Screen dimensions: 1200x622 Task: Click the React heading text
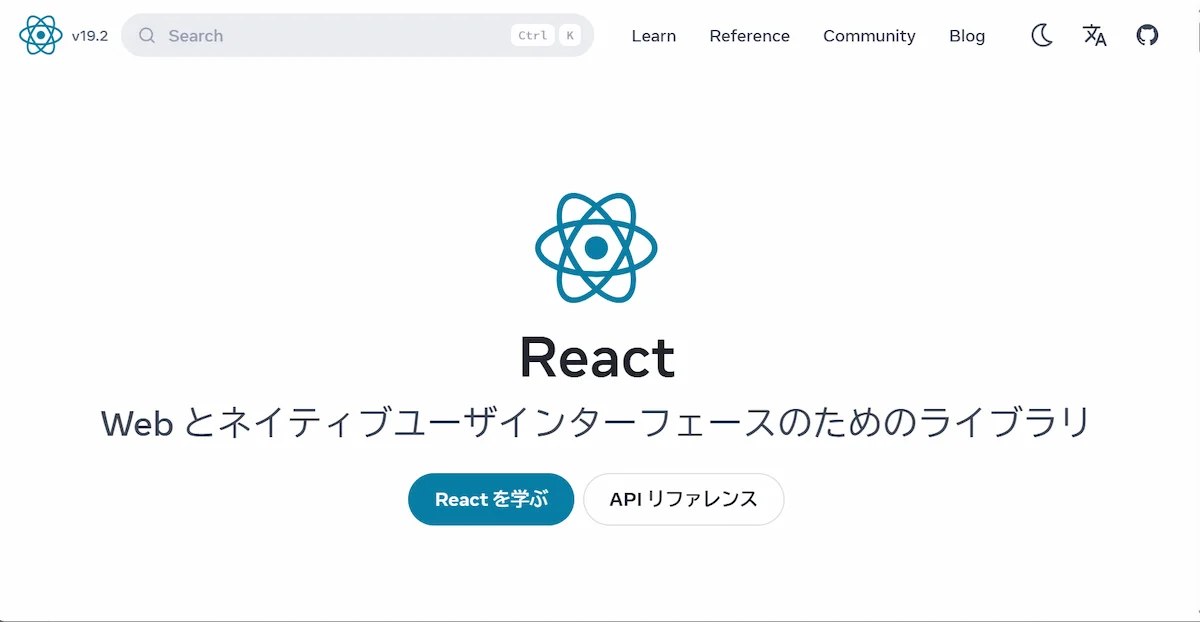coord(597,357)
